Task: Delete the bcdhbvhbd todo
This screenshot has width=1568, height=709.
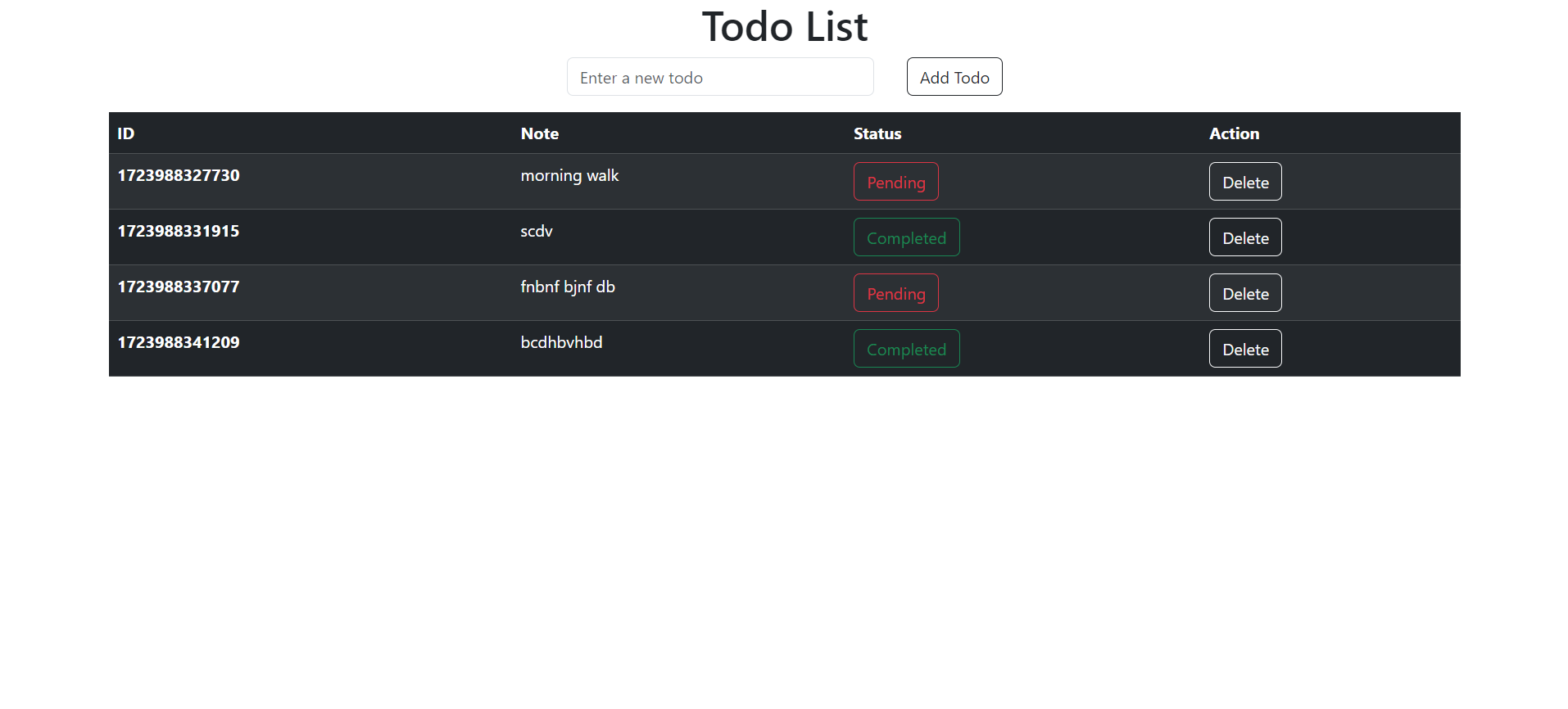Action: pos(1245,349)
